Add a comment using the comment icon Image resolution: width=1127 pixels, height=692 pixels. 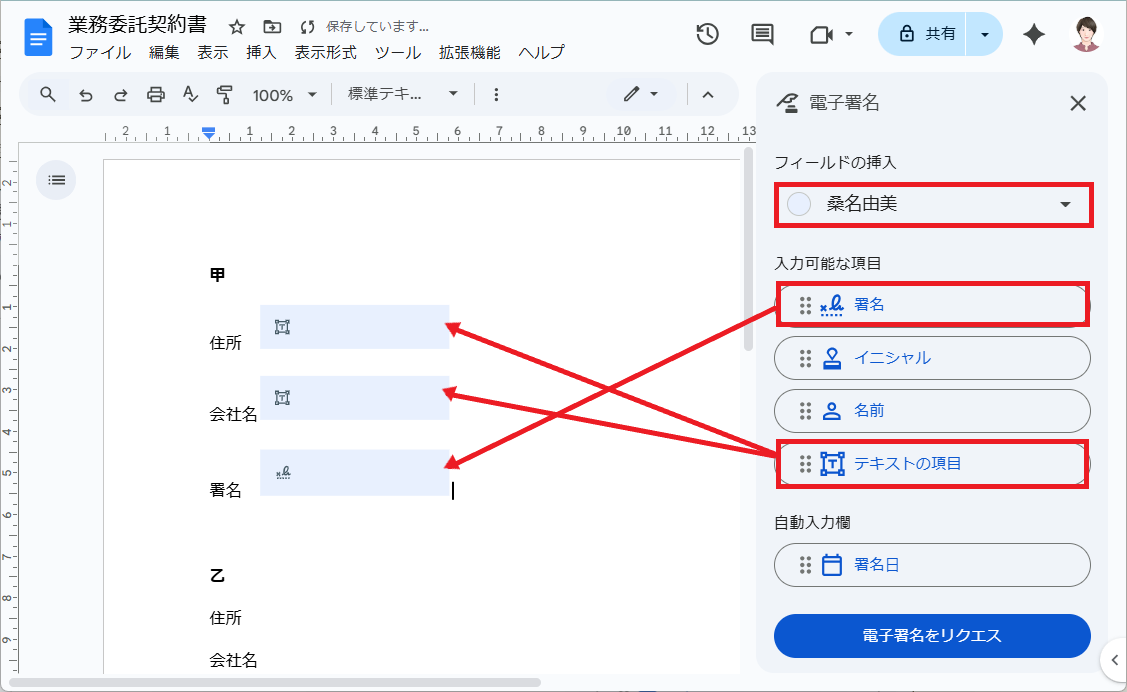tap(762, 34)
